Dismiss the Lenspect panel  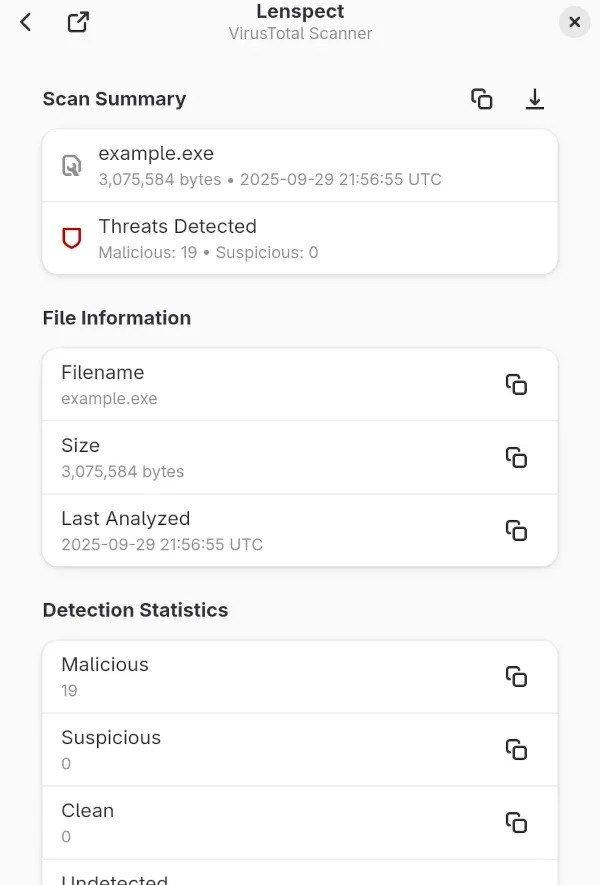click(574, 21)
